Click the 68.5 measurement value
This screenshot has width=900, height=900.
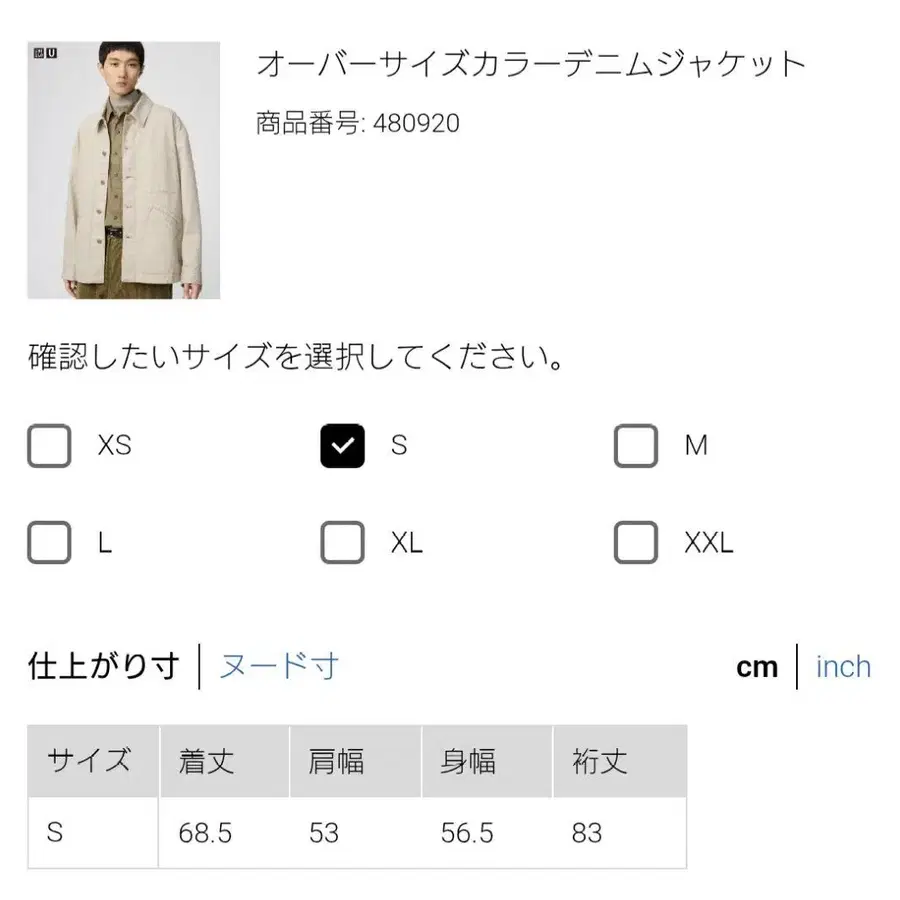pos(204,832)
